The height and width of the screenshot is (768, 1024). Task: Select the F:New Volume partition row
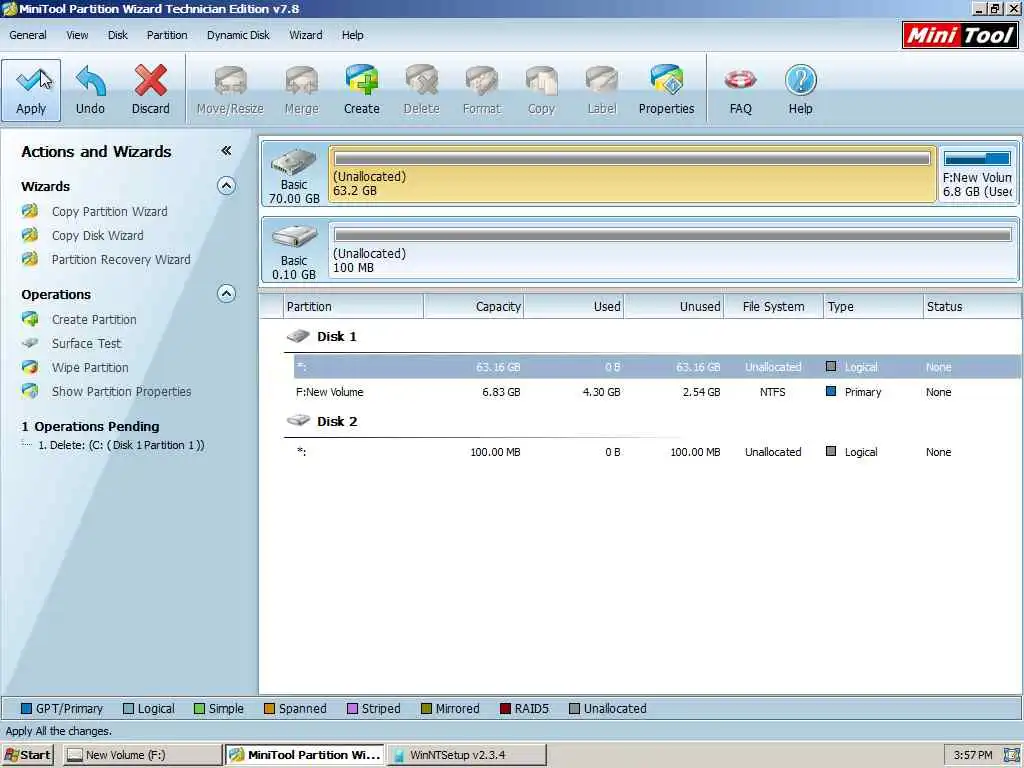657,392
